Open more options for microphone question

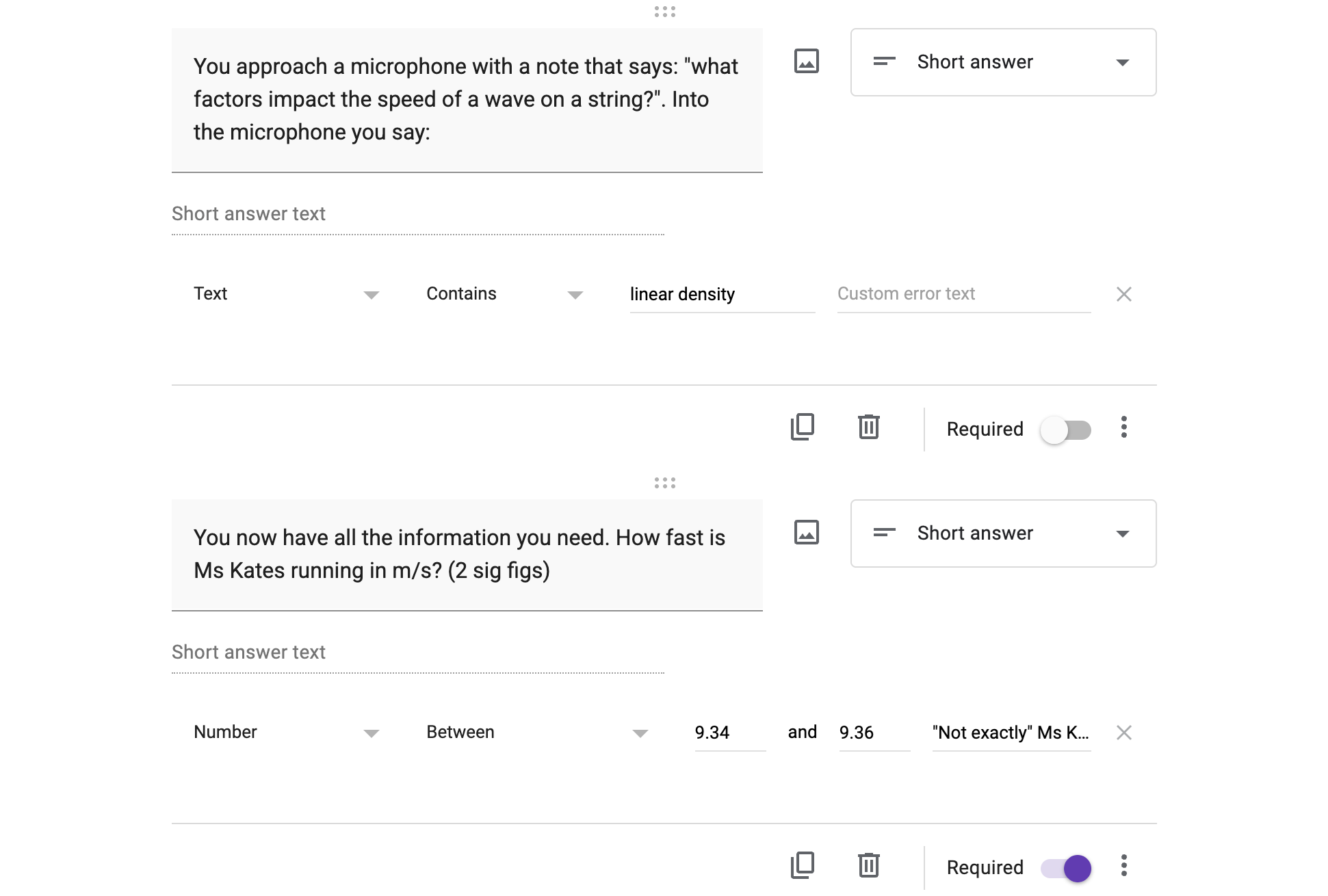click(1124, 427)
